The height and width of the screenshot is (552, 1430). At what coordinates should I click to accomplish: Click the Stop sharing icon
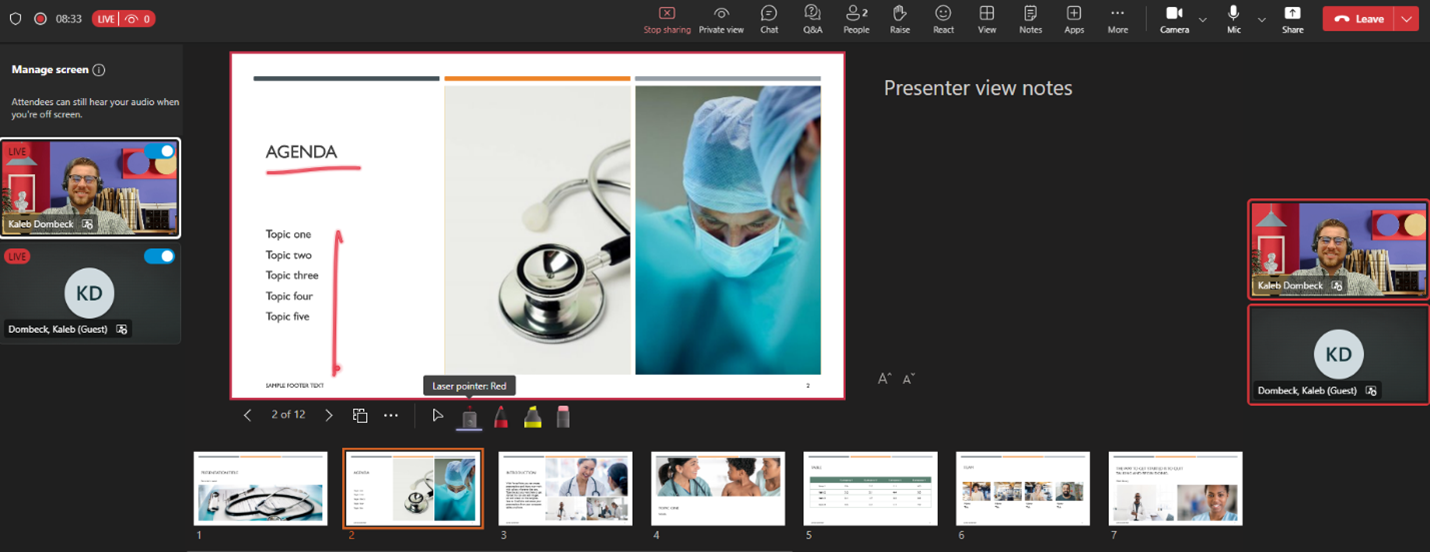[x=667, y=14]
